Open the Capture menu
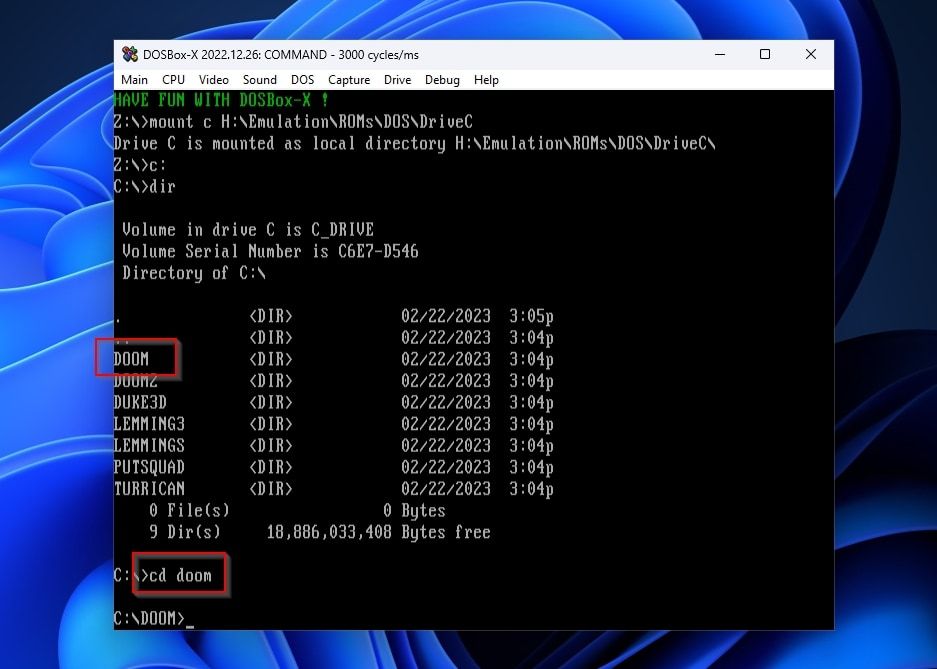 pyautogui.click(x=349, y=80)
